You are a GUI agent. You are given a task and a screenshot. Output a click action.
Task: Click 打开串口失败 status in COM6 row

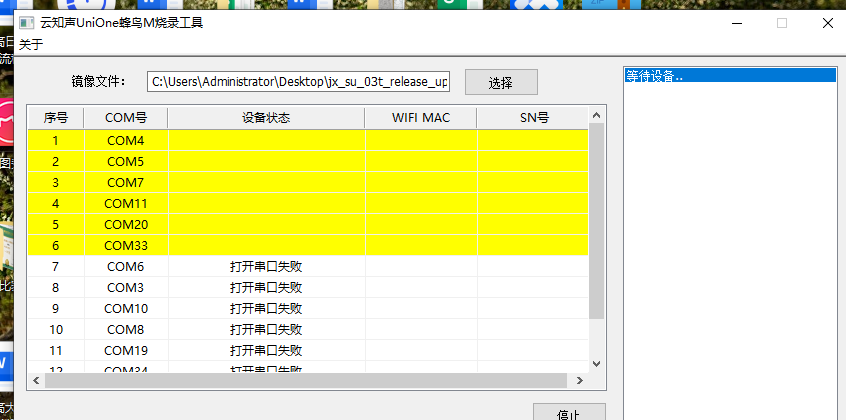266,267
